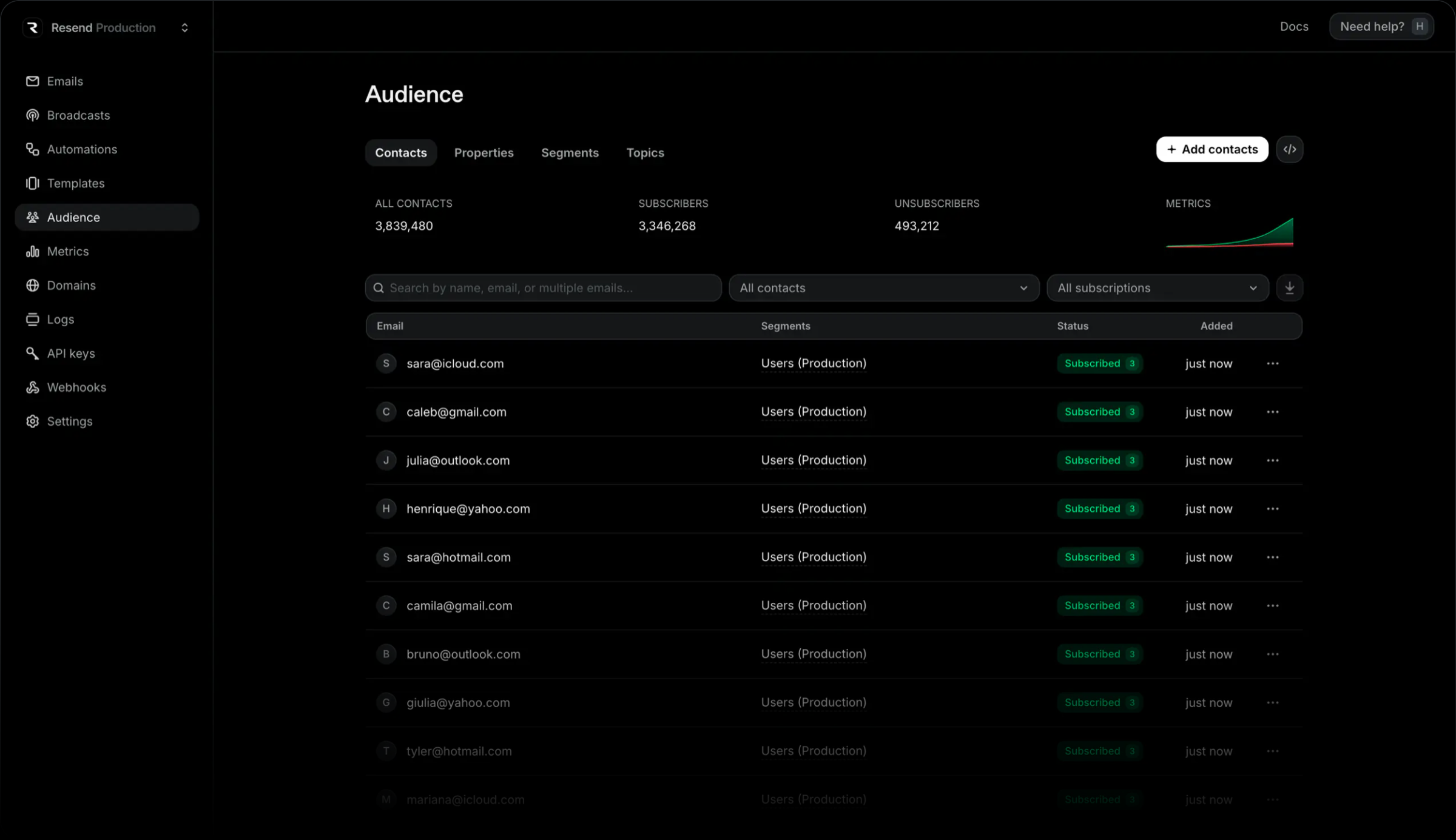
Task: Switch to the Topics tab
Action: pyautogui.click(x=645, y=153)
